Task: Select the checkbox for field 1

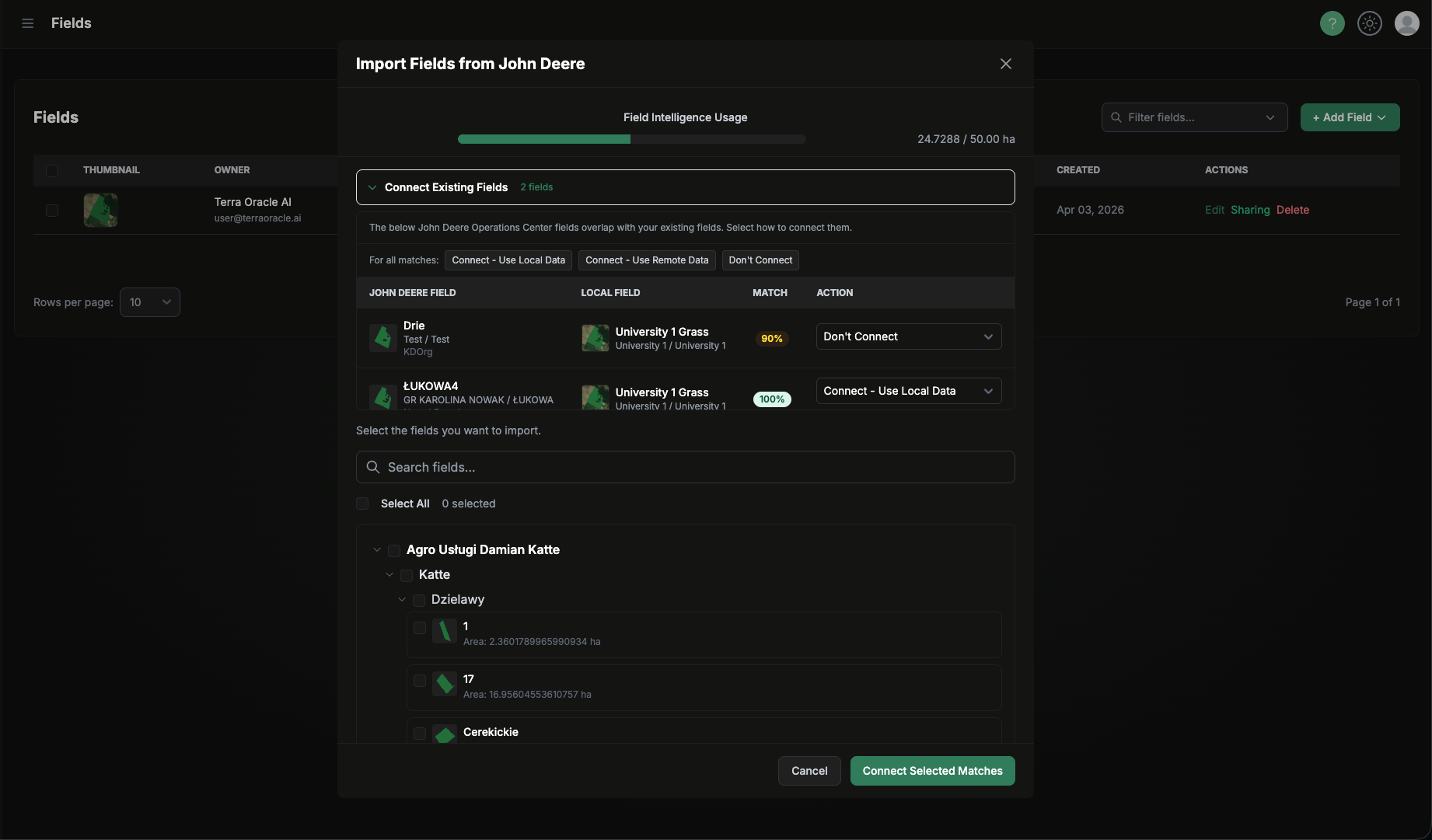Action: [x=420, y=629]
